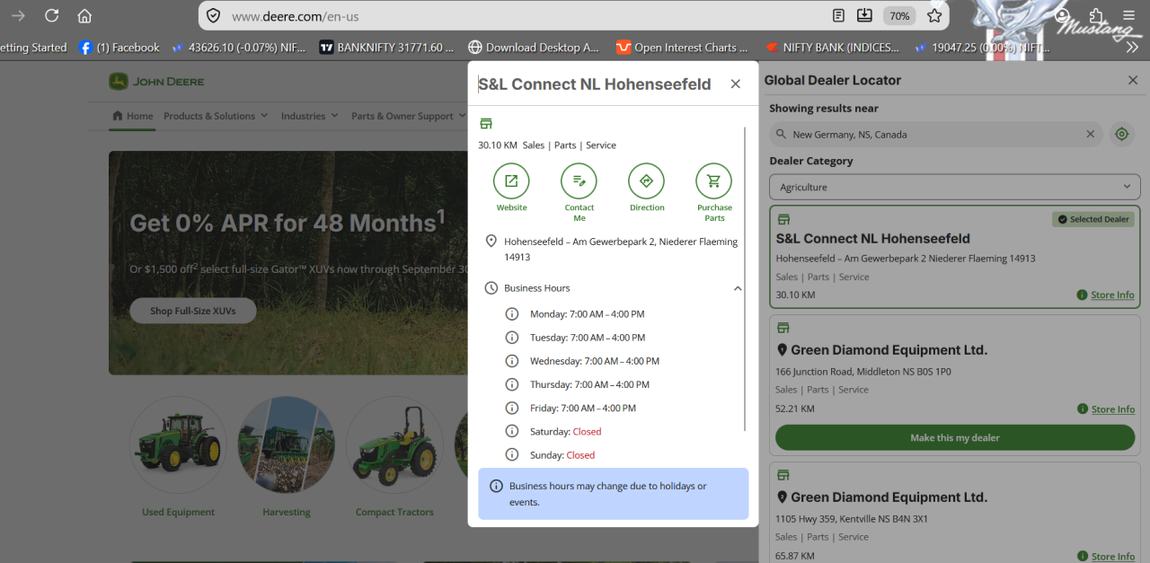Click info icon next to Tuesday hours
1150x563 pixels.
512,338
